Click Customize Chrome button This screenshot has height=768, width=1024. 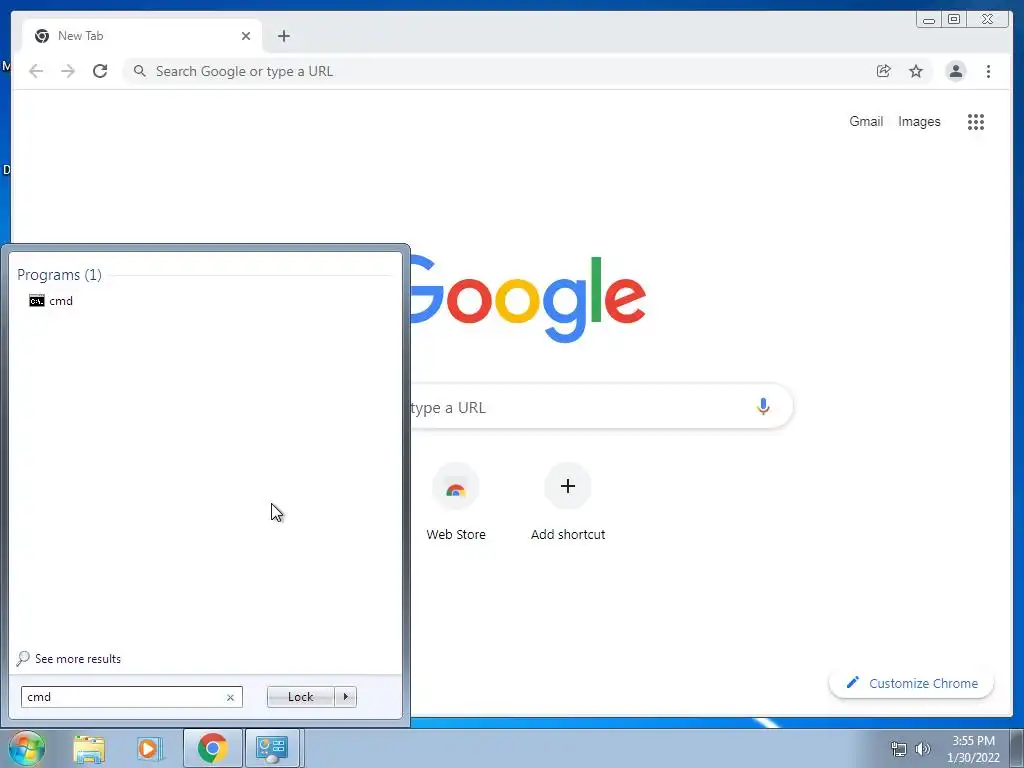pos(912,683)
